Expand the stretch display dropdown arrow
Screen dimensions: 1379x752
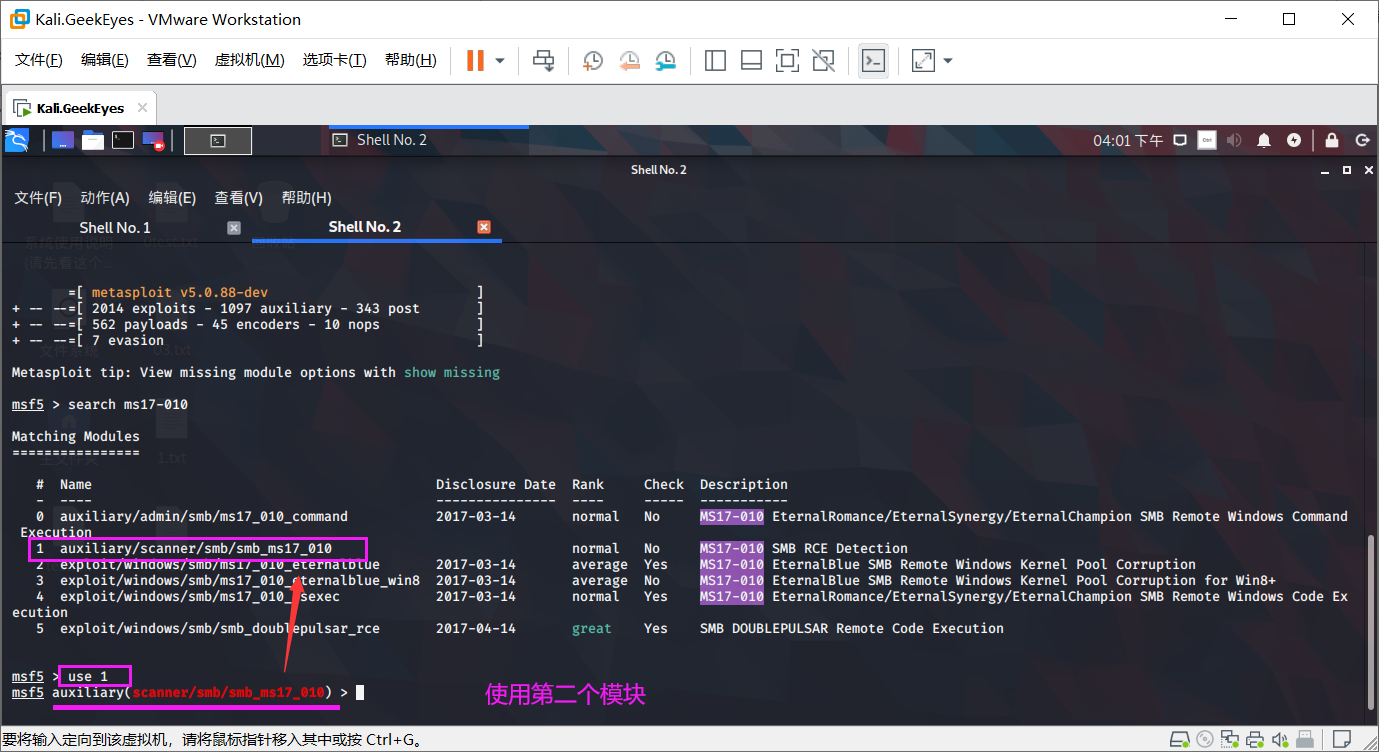(948, 61)
